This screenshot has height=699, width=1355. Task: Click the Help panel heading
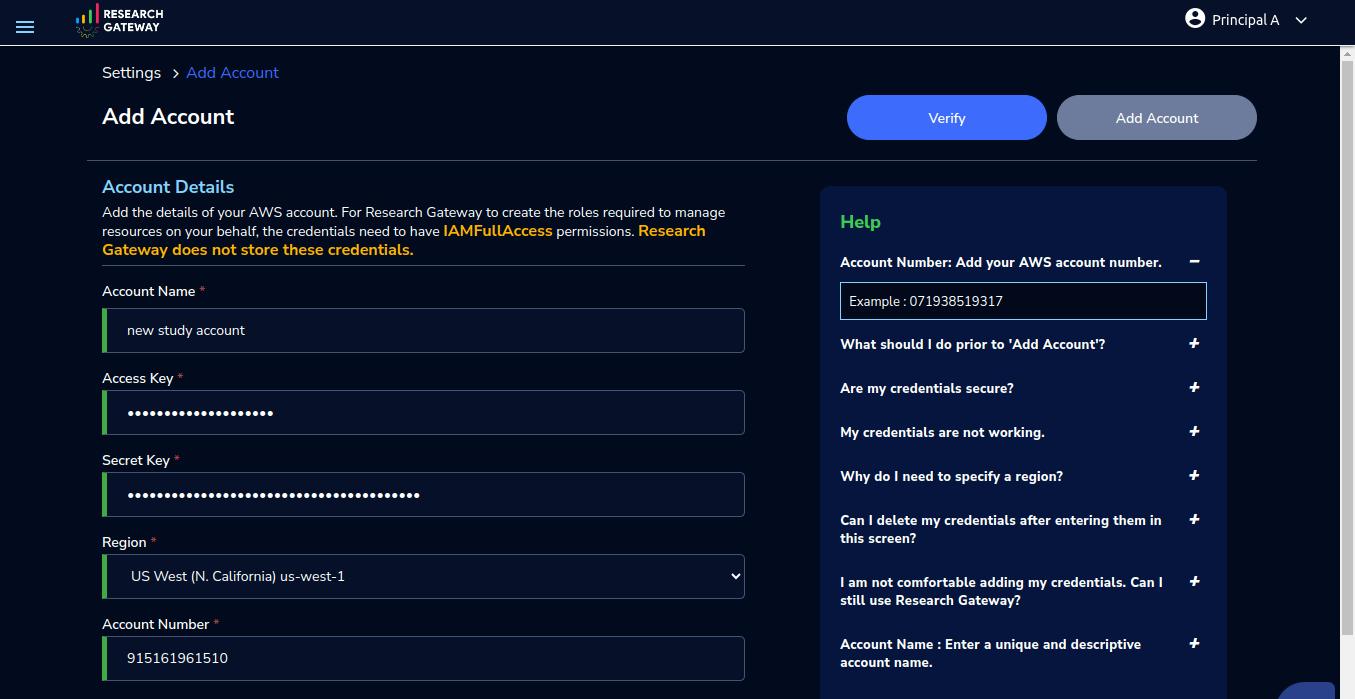pos(860,222)
